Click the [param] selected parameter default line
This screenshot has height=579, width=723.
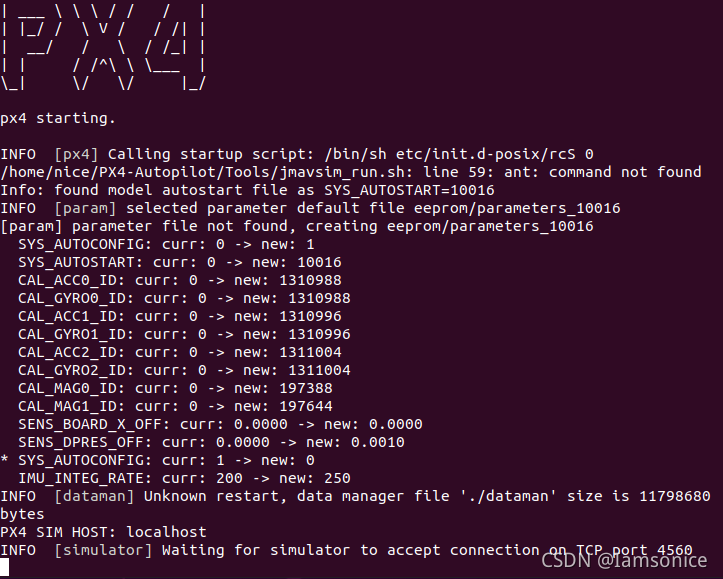point(310,208)
